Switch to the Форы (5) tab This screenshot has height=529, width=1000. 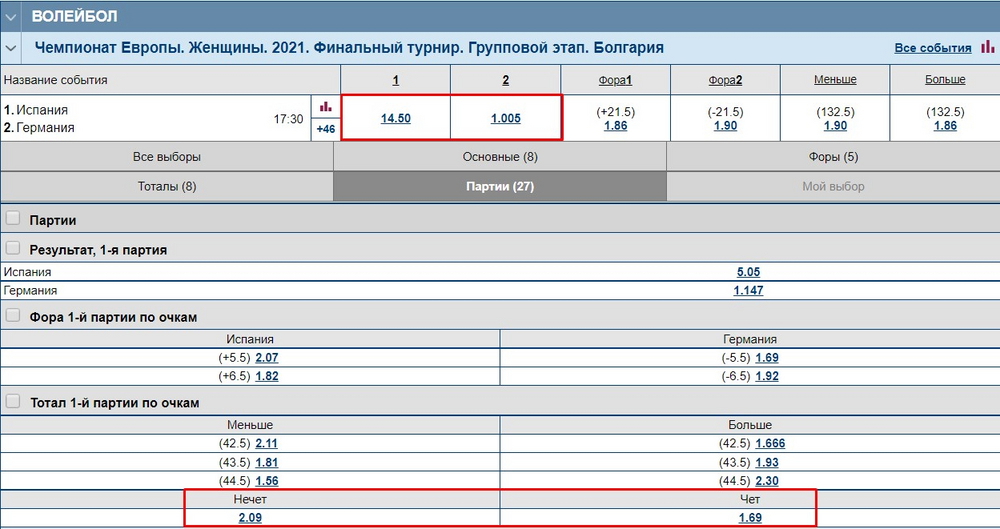pos(832,157)
